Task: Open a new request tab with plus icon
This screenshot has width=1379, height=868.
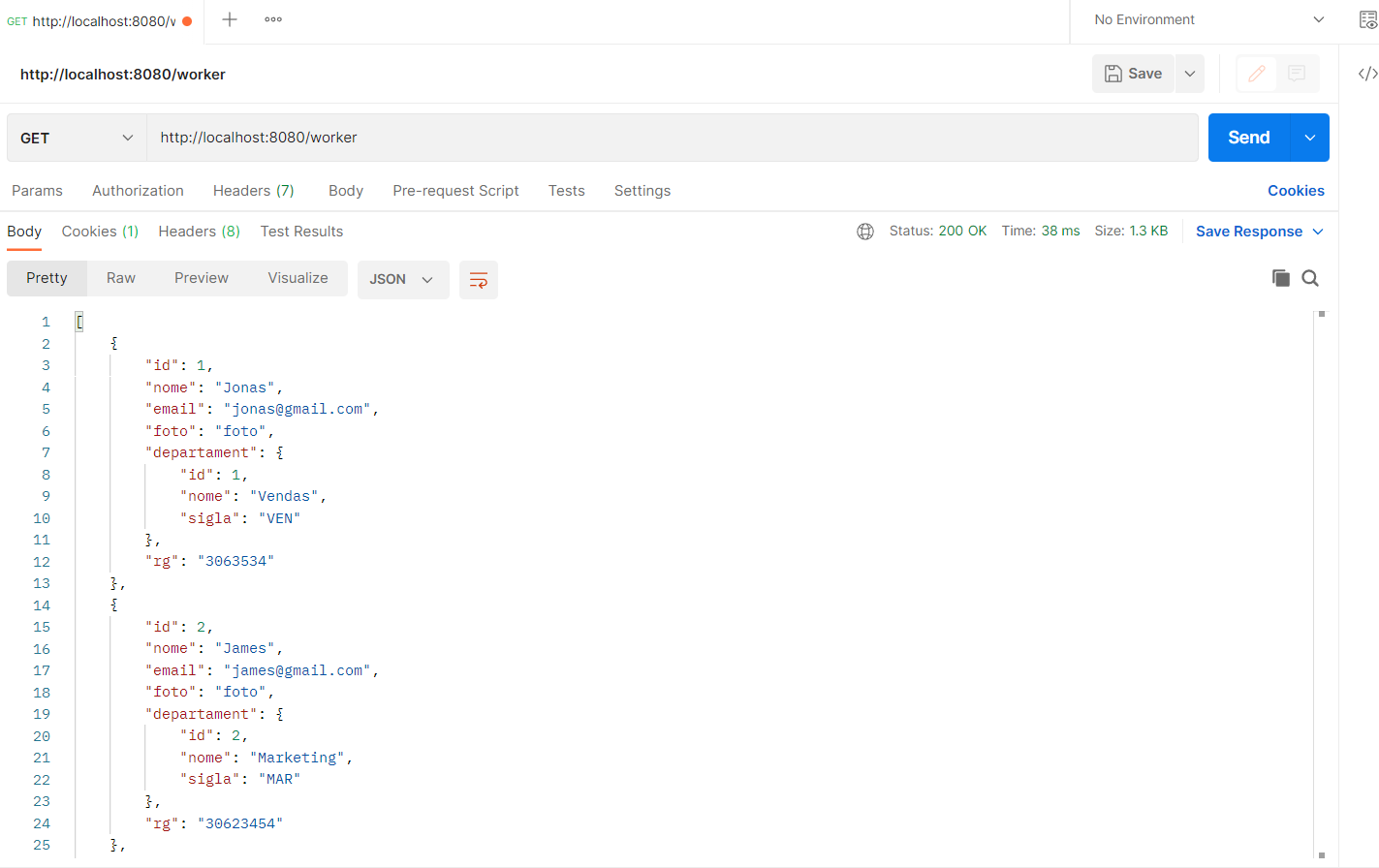Action: coord(230,19)
